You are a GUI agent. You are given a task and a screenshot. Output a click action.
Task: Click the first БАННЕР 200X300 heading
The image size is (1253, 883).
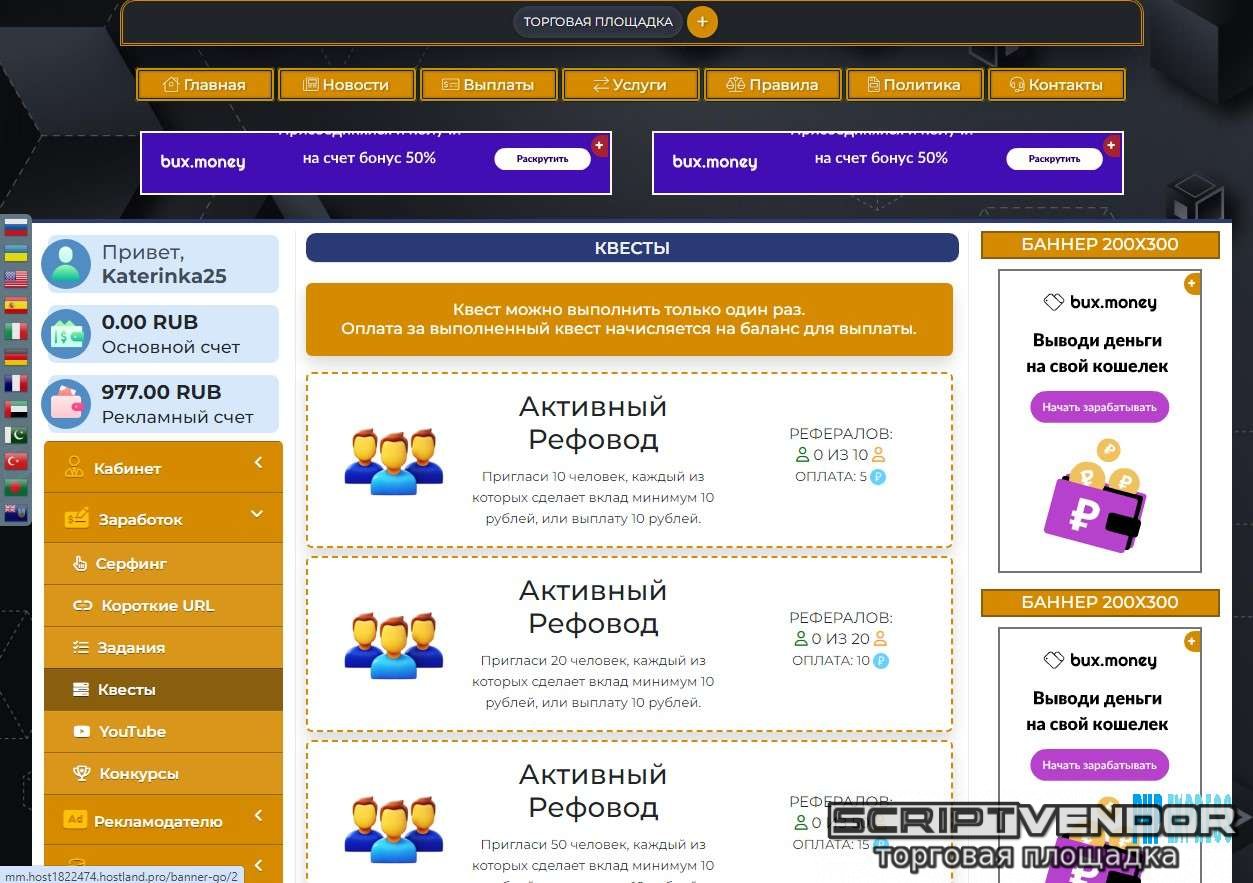pyautogui.click(x=1100, y=245)
